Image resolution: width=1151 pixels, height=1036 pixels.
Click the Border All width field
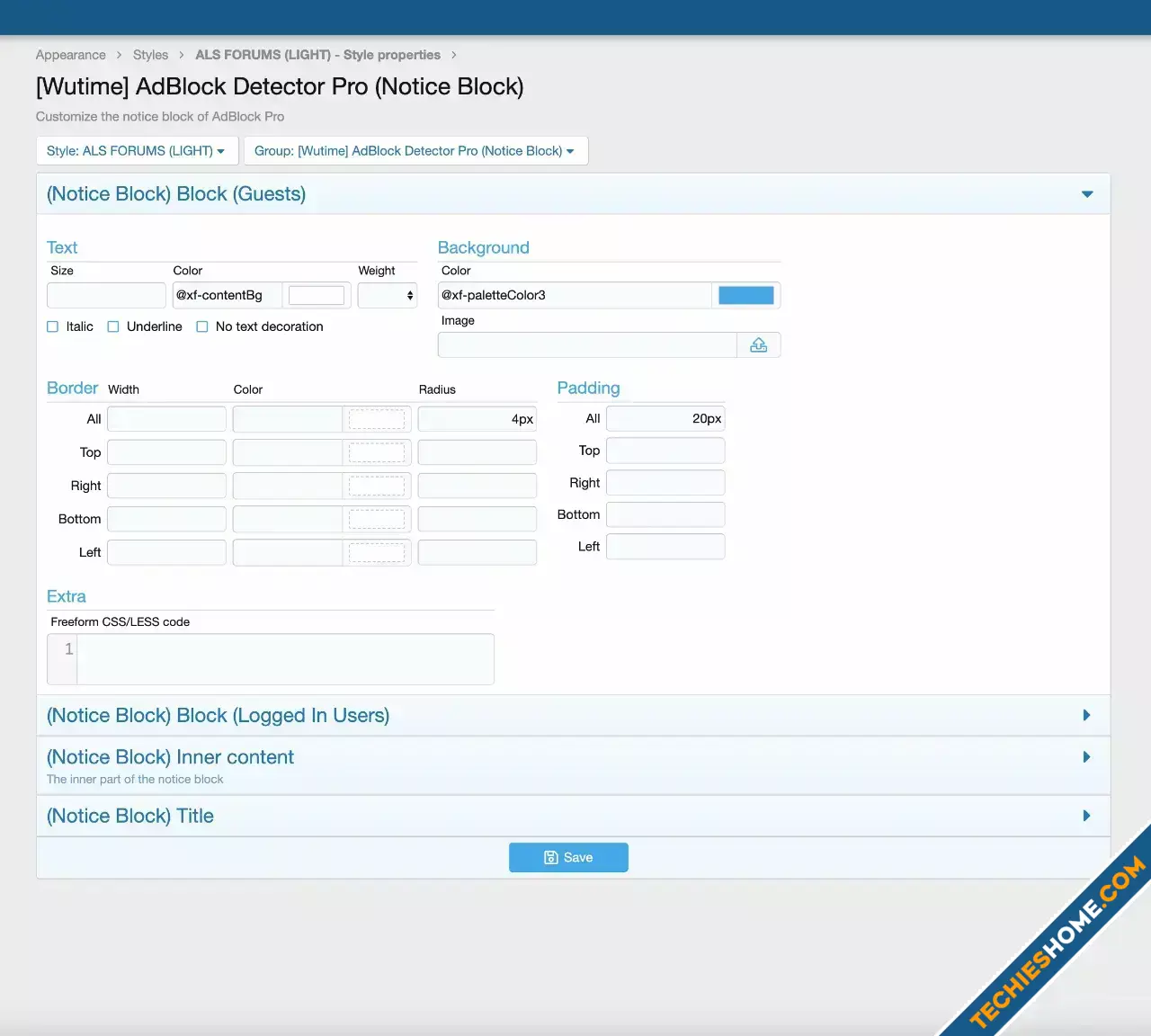[166, 419]
